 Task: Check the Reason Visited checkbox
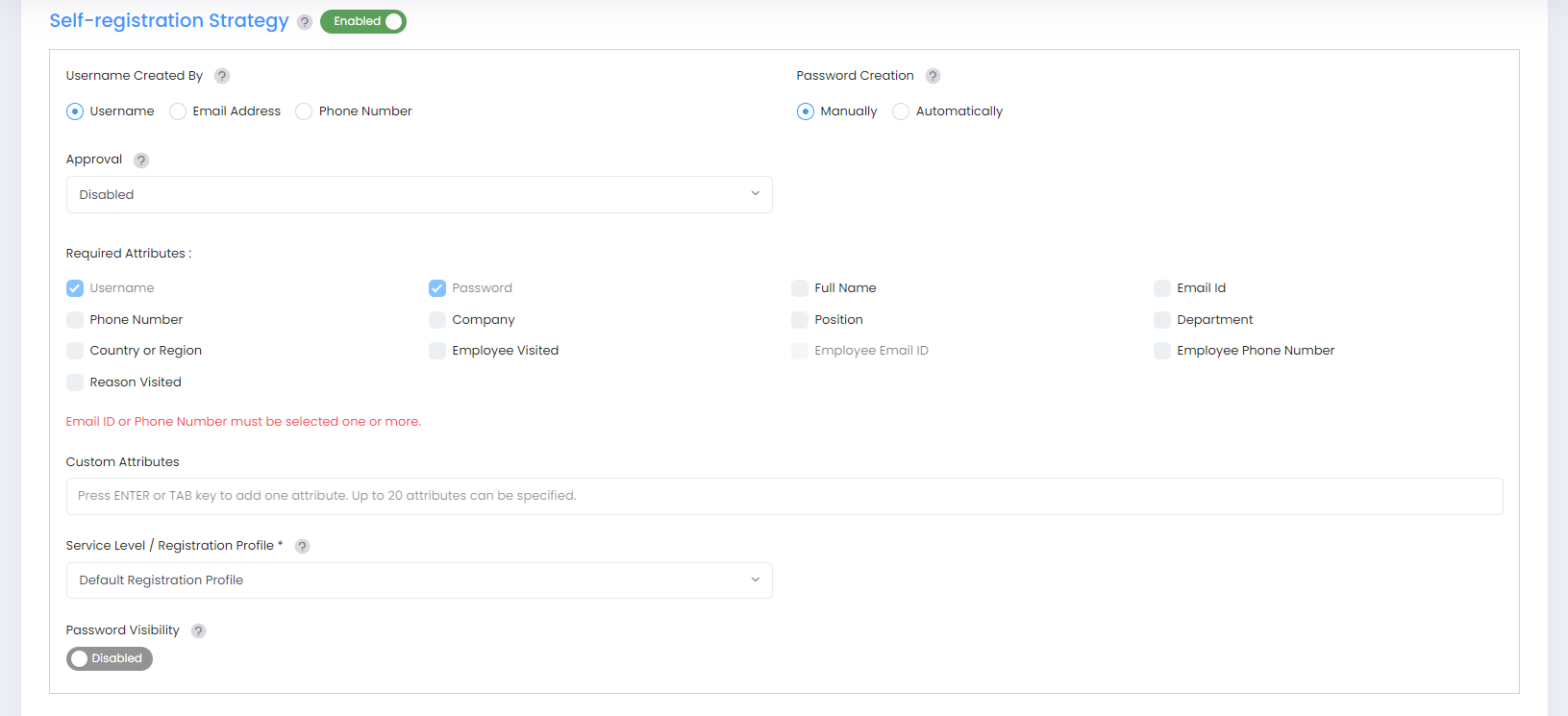tap(75, 383)
